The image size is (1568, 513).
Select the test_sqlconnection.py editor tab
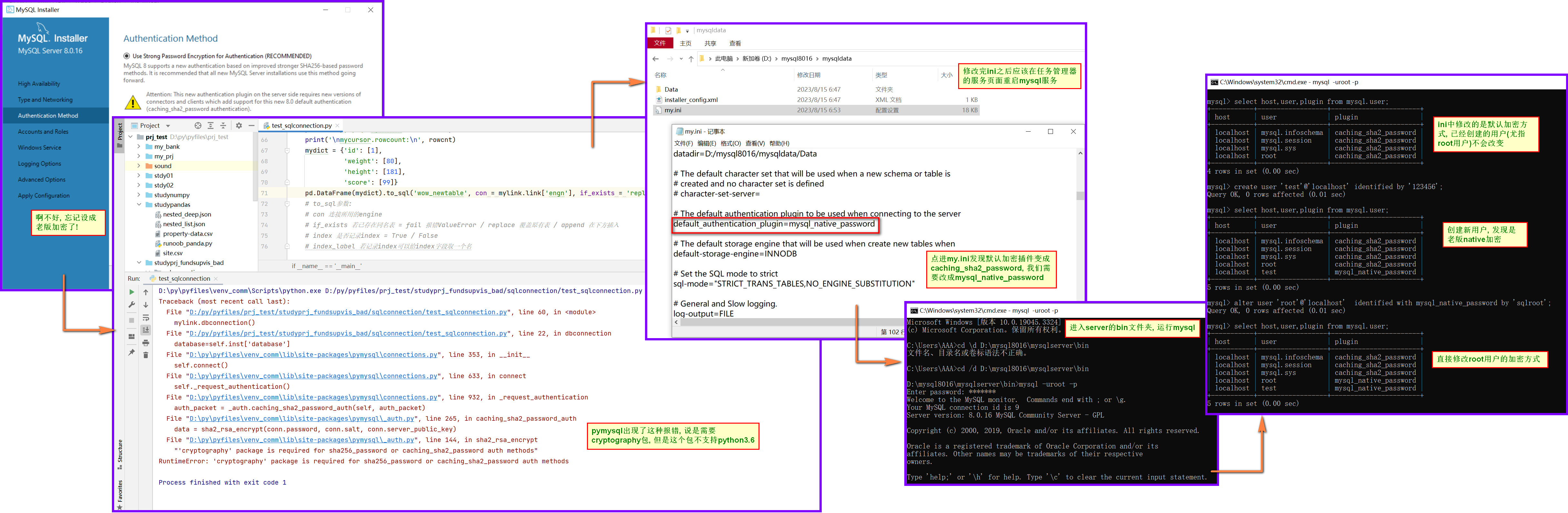301,126
